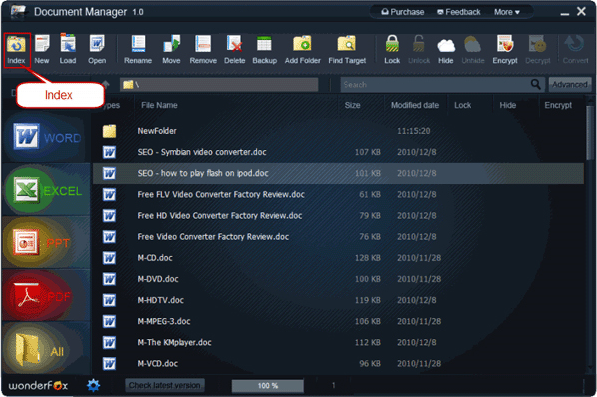Open the Purchase link

tap(402, 12)
